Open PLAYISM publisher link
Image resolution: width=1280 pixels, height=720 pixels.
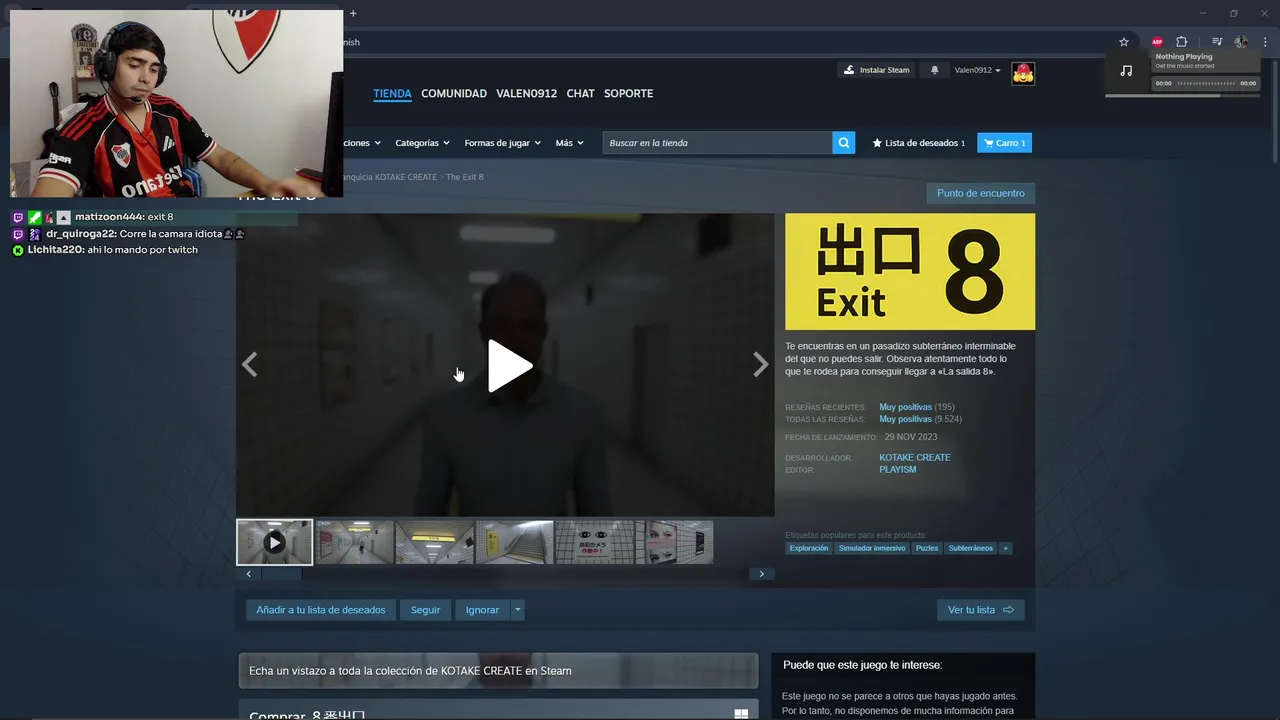point(897,469)
